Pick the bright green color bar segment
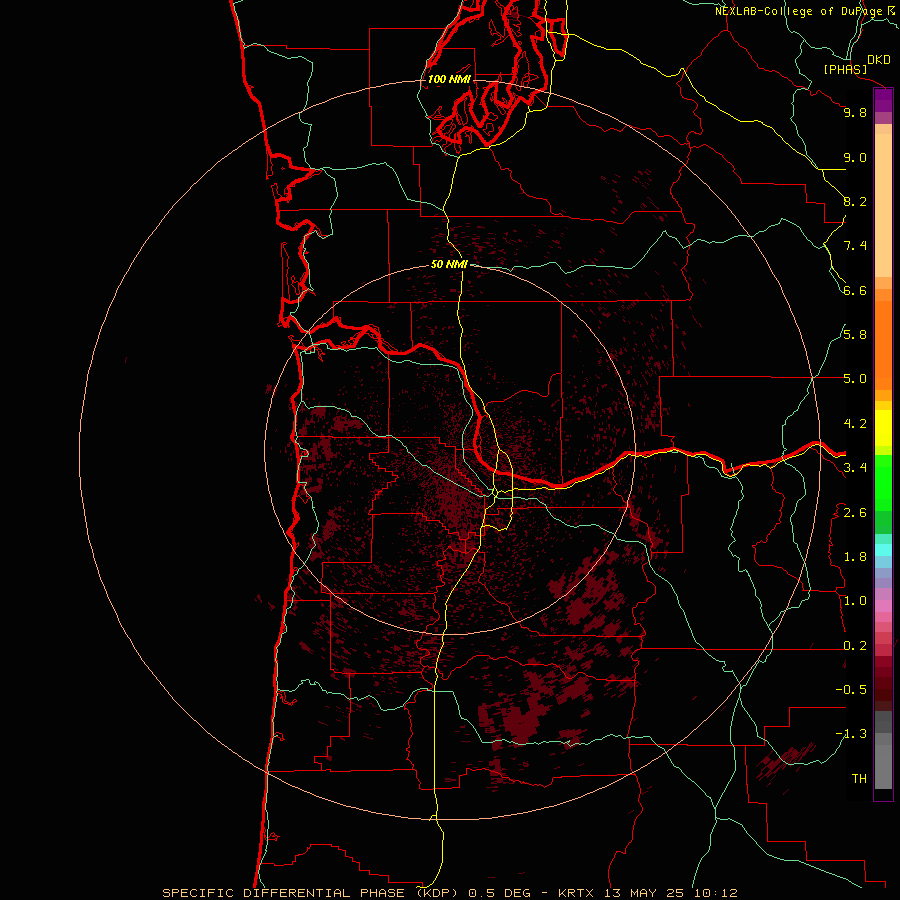This screenshot has height=900, width=900. [883, 483]
